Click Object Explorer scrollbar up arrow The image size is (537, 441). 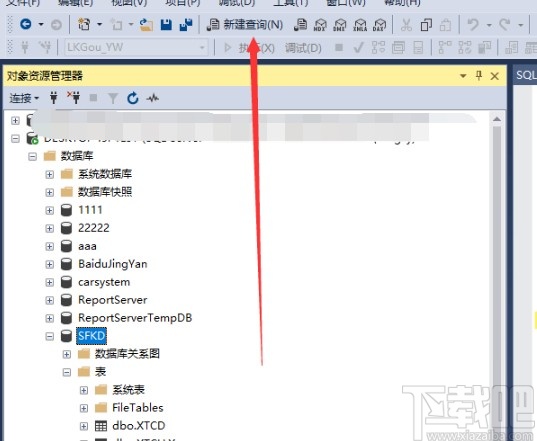pyautogui.click(x=497, y=119)
